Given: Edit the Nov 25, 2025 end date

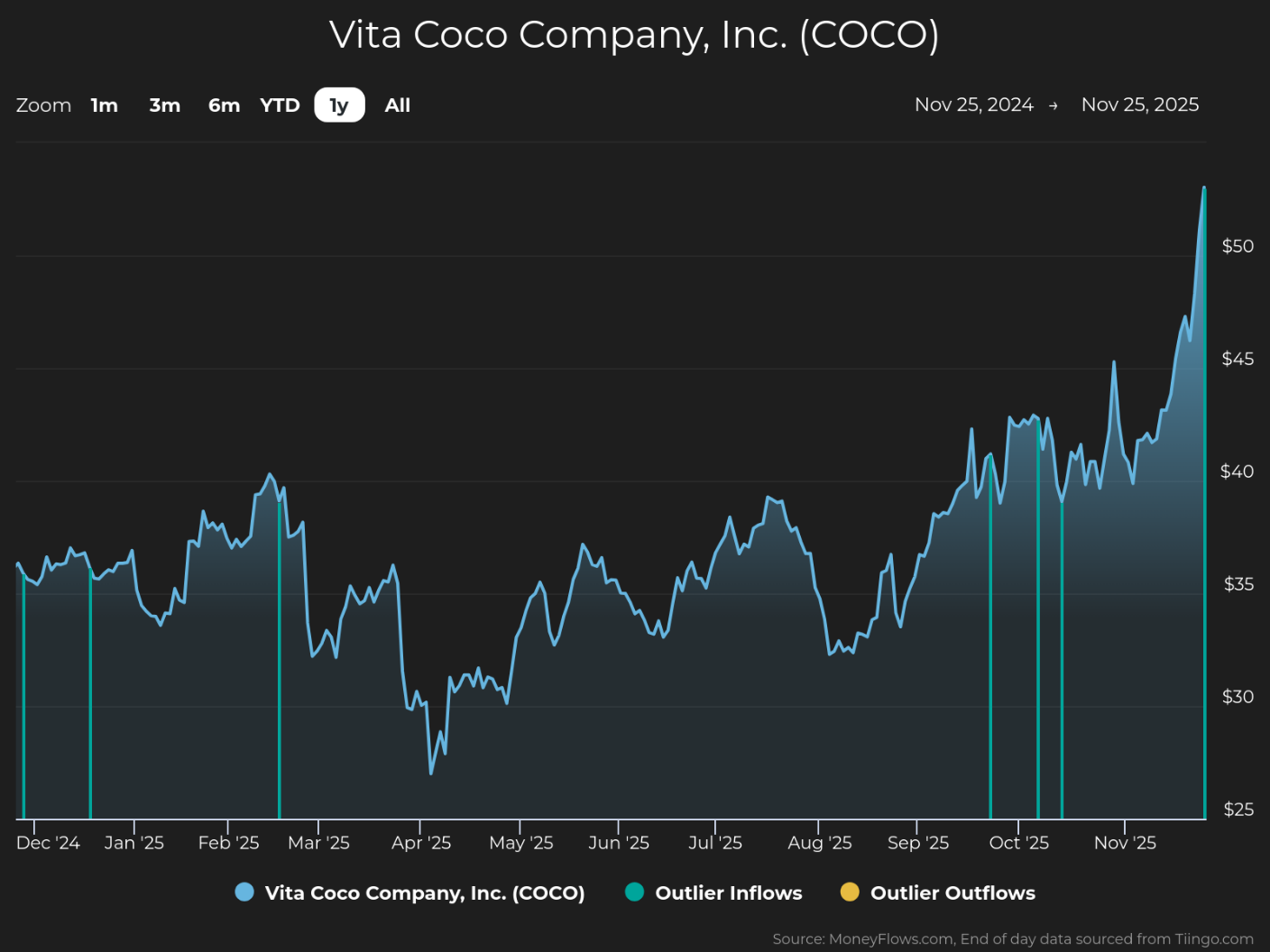Looking at the screenshot, I should tap(1140, 105).
